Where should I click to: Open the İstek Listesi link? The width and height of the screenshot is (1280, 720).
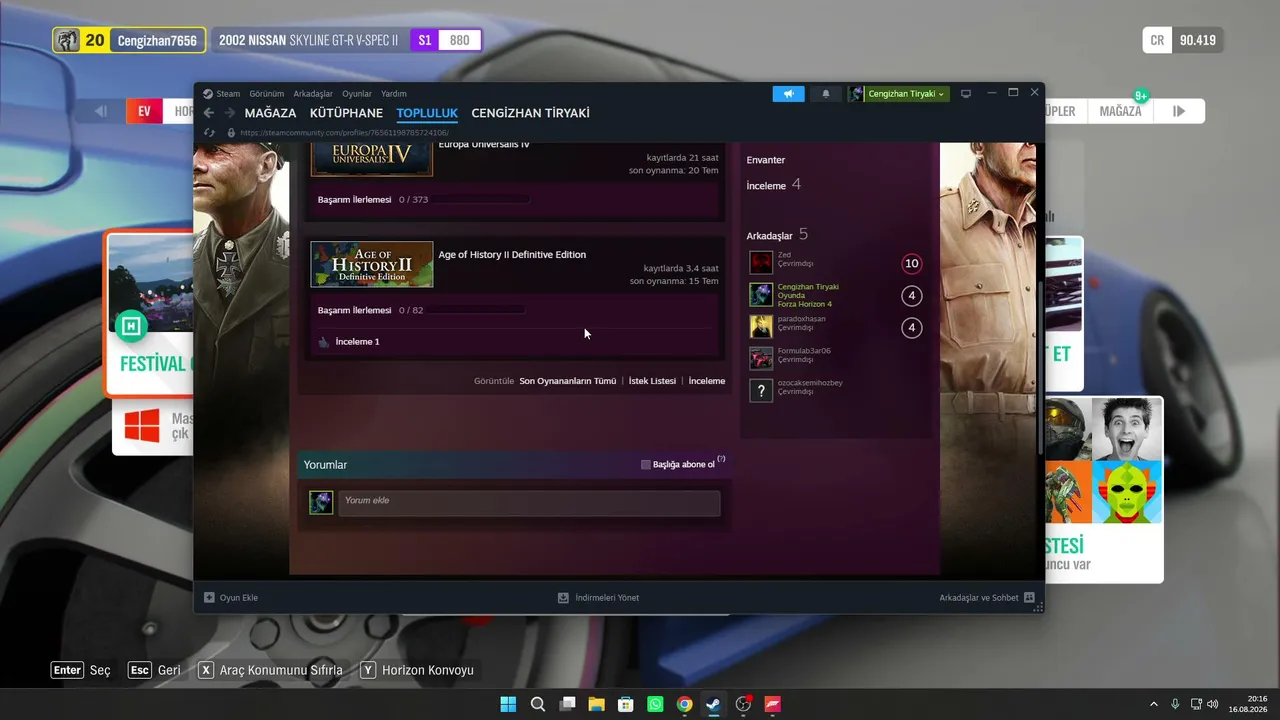tap(652, 381)
